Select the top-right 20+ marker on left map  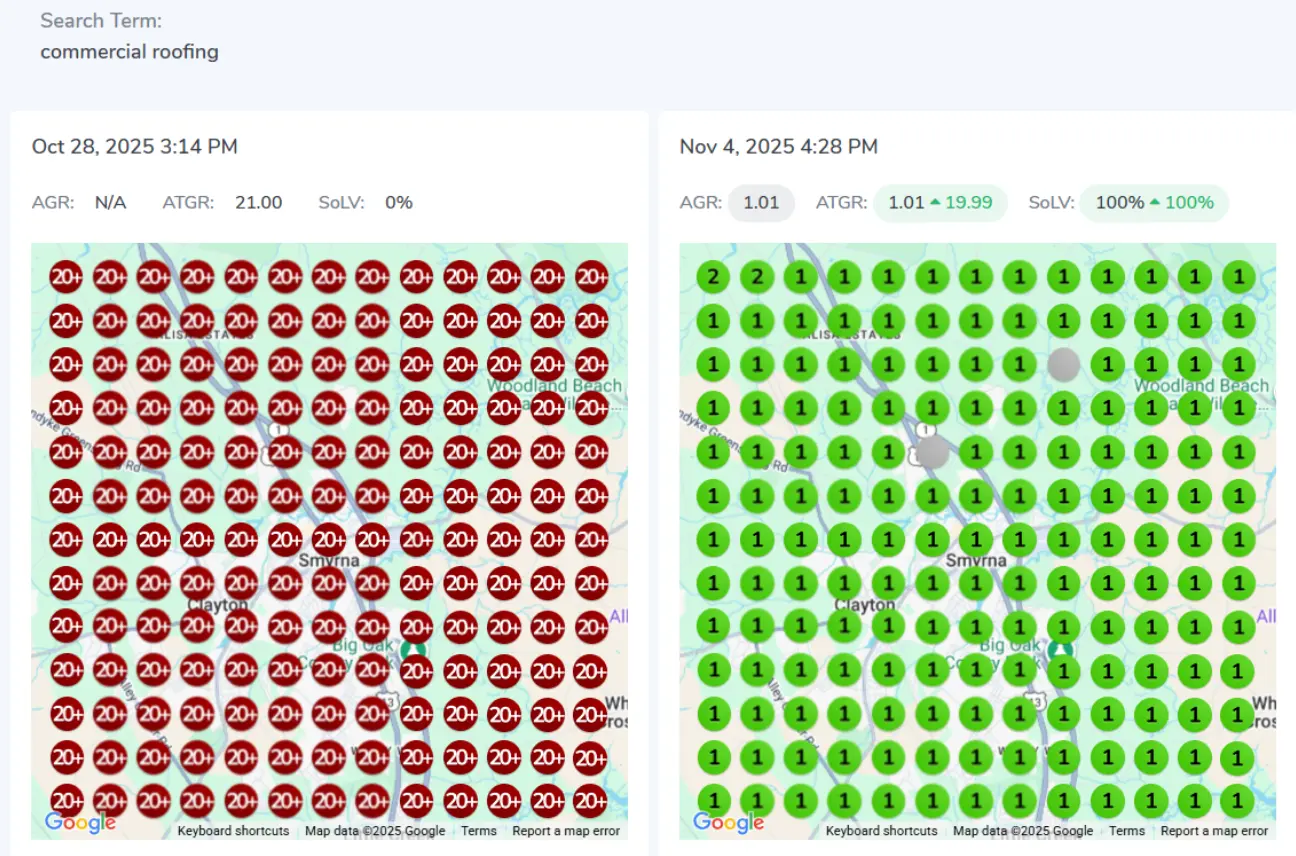click(x=592, y=277)
